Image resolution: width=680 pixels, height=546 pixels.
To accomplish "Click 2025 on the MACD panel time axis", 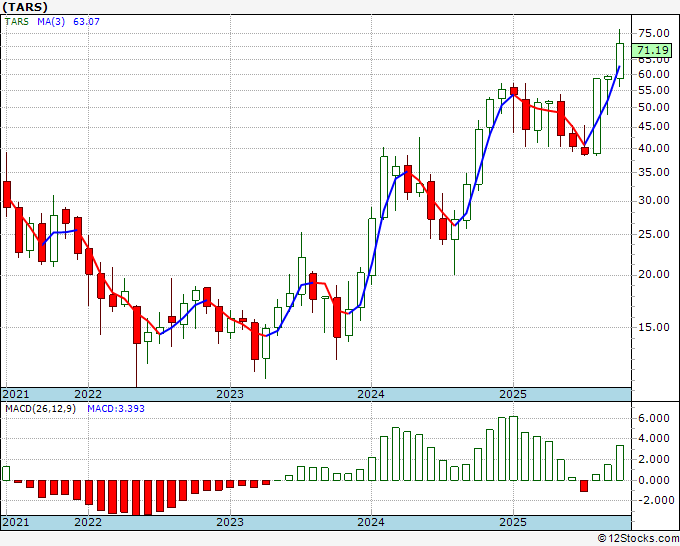I will (x=513, y=522).
